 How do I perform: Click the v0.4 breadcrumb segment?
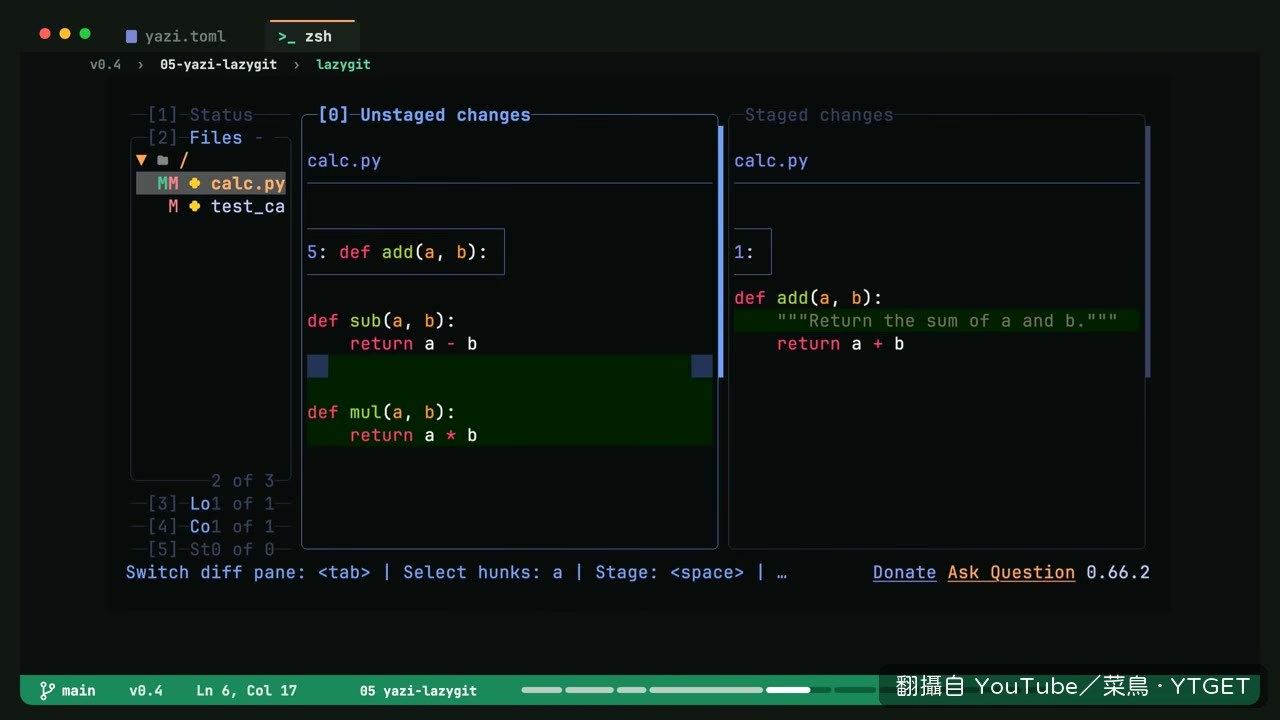pos(105,64)
